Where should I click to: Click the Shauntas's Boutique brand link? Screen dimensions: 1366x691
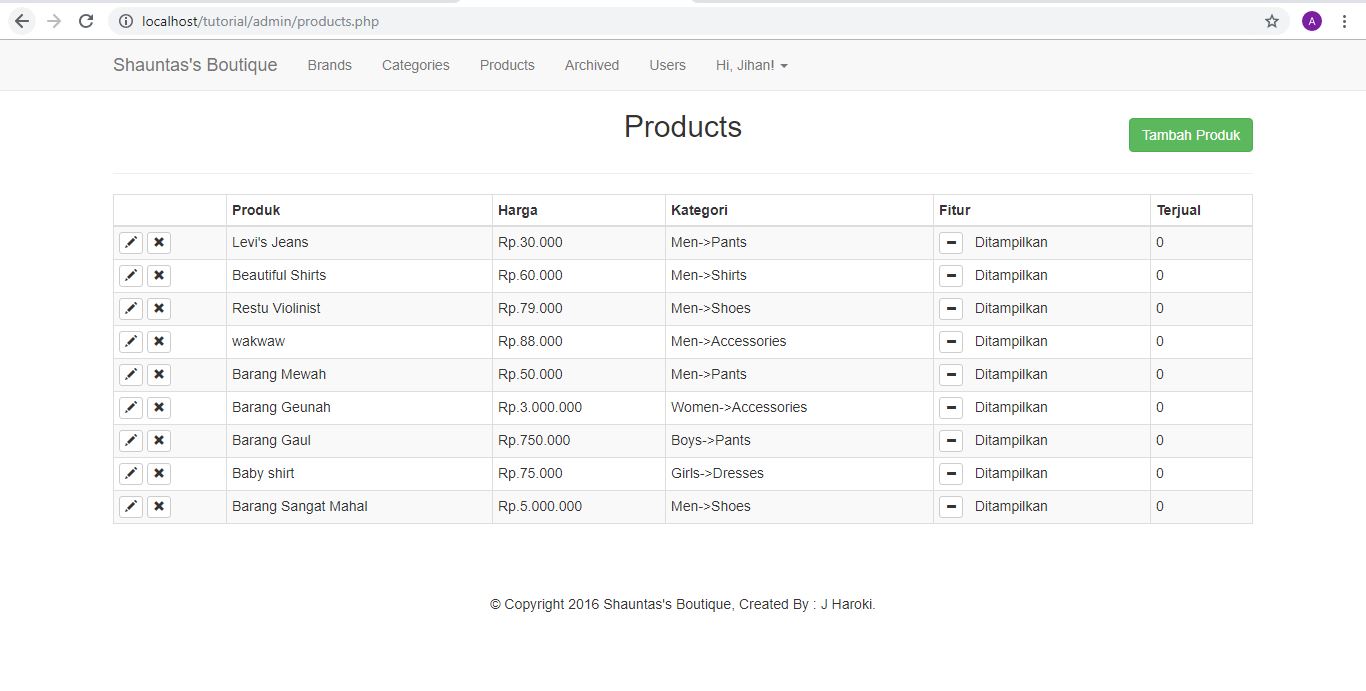coord(195,65)
